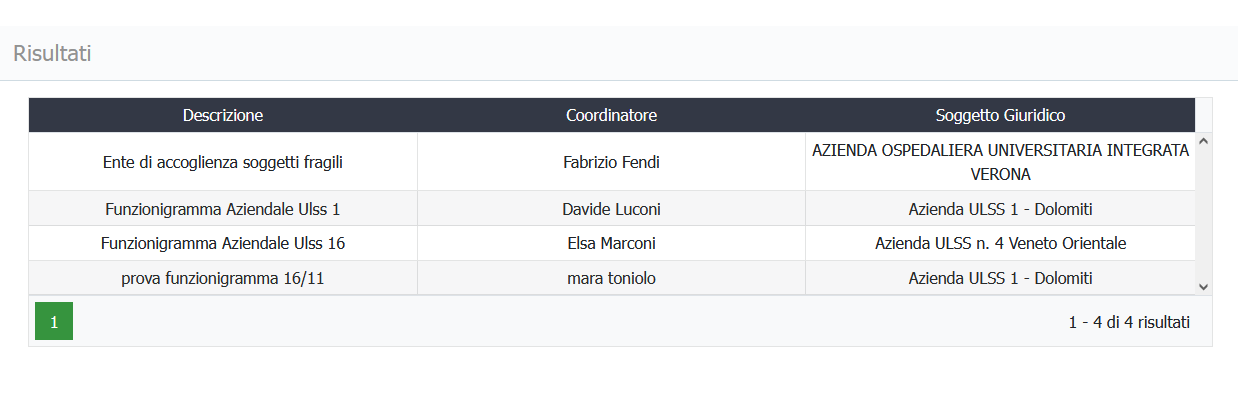Click coordinator Elsa Marconi cell
This screenshot has width=1238, height=412.
[x=611, y=243]
